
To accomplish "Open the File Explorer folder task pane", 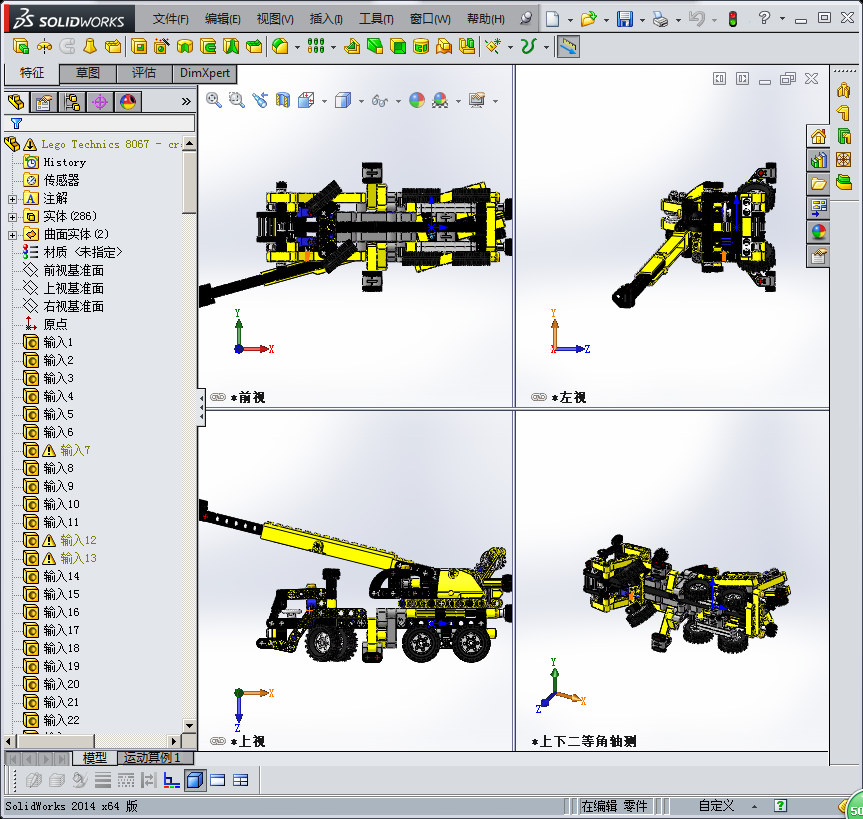I will coord(818,184).
